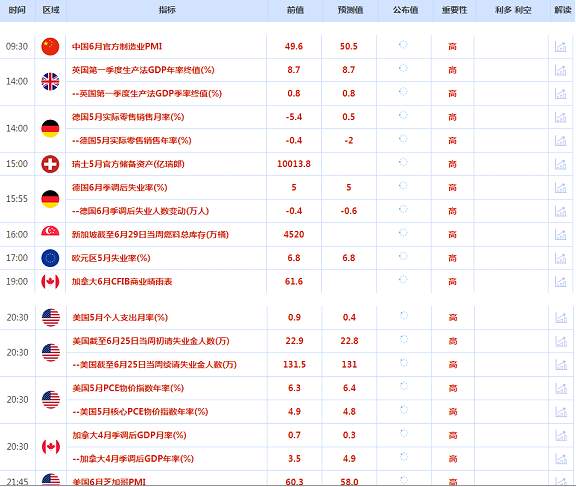Click forecast value 50.5

coord(349,47)
